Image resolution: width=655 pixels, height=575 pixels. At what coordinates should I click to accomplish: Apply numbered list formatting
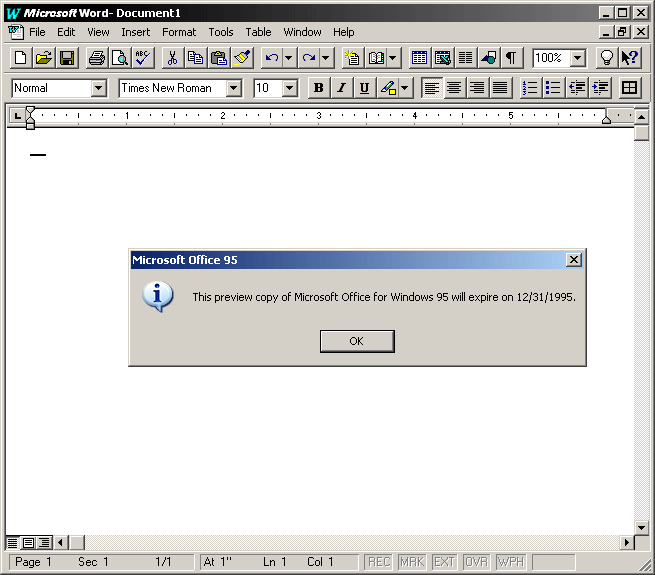[x=531, y=88]
